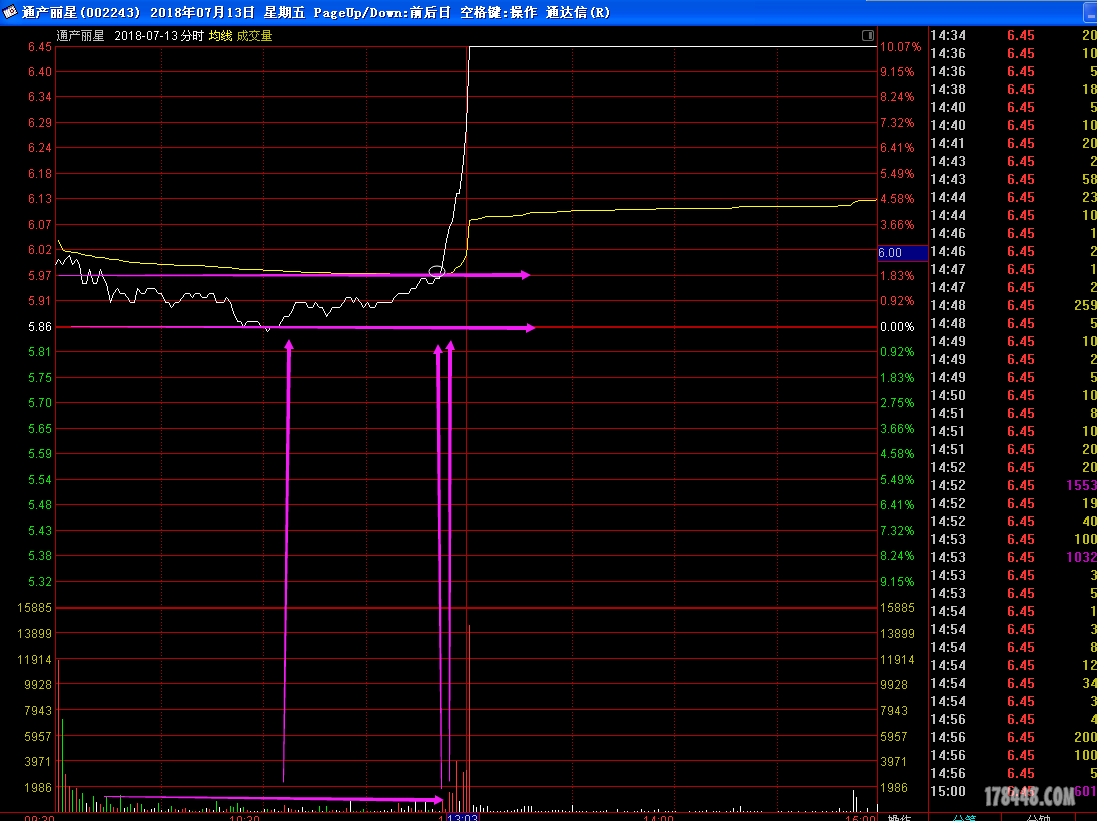Open the 操作 tab at the bottom

[x=900, y=818]
